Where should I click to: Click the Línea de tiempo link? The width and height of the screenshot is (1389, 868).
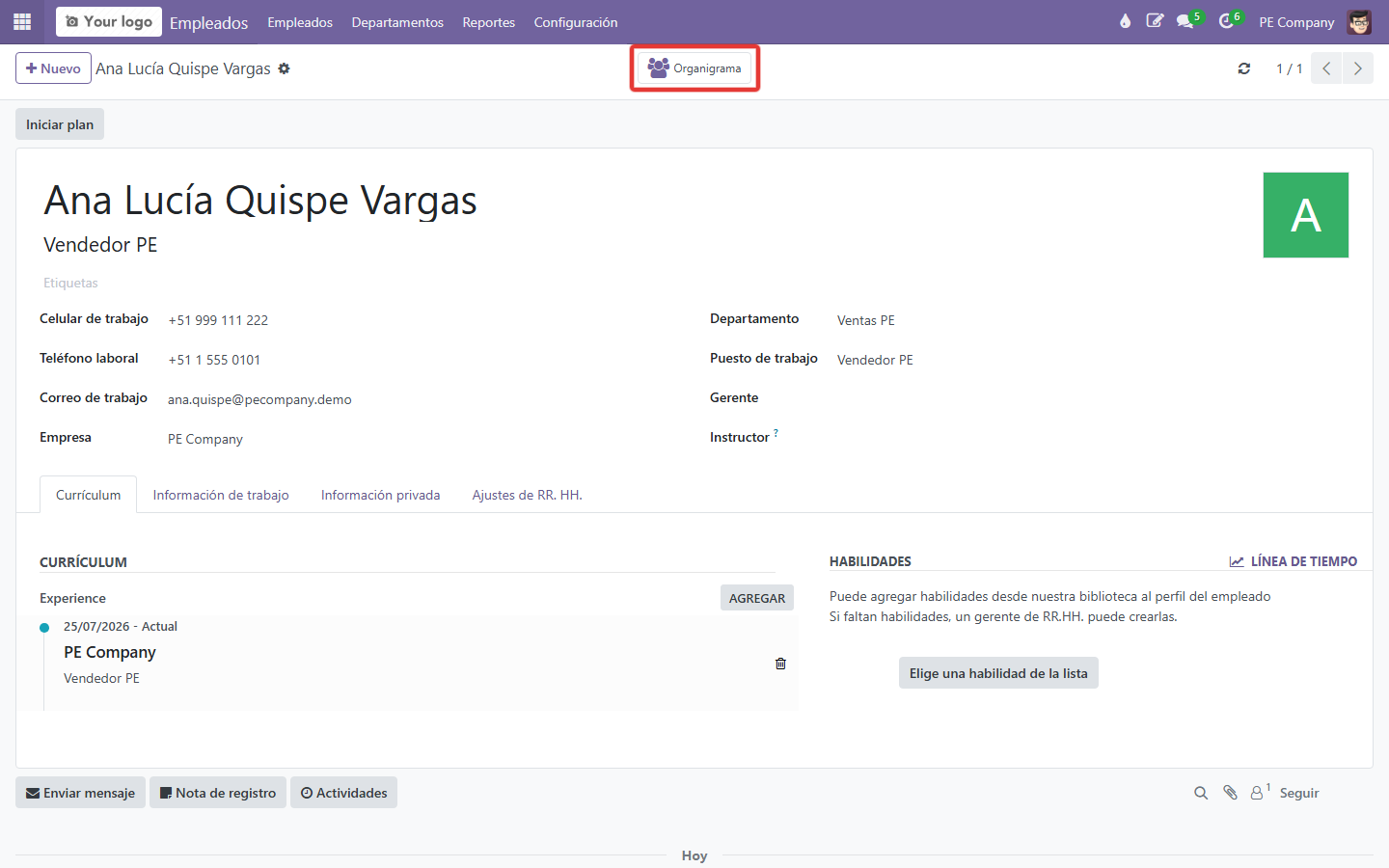(x=1294, y=561)
